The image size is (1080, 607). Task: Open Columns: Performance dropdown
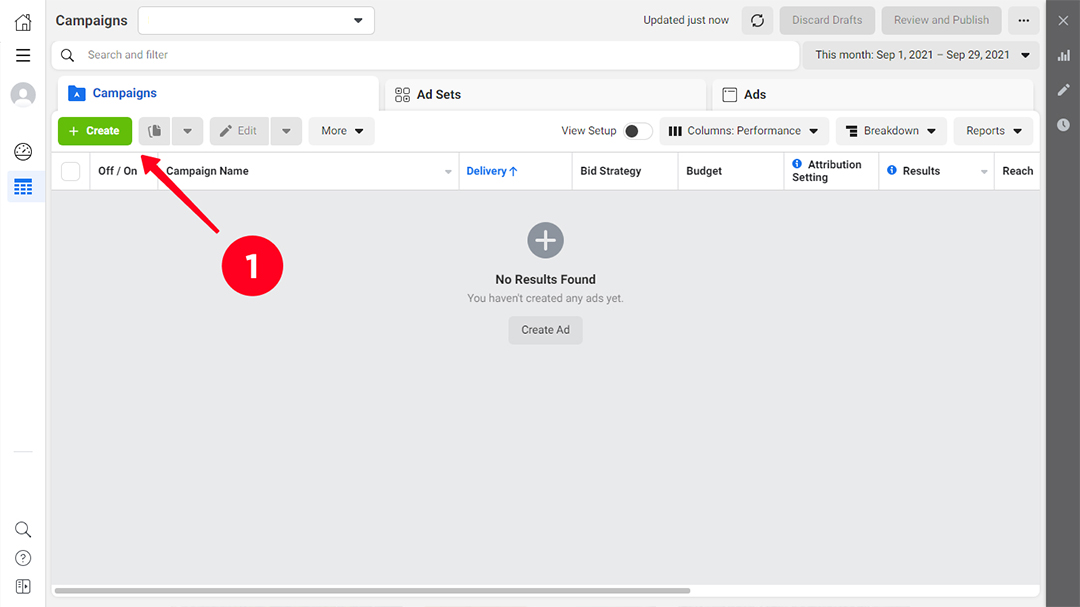[744, 131]
